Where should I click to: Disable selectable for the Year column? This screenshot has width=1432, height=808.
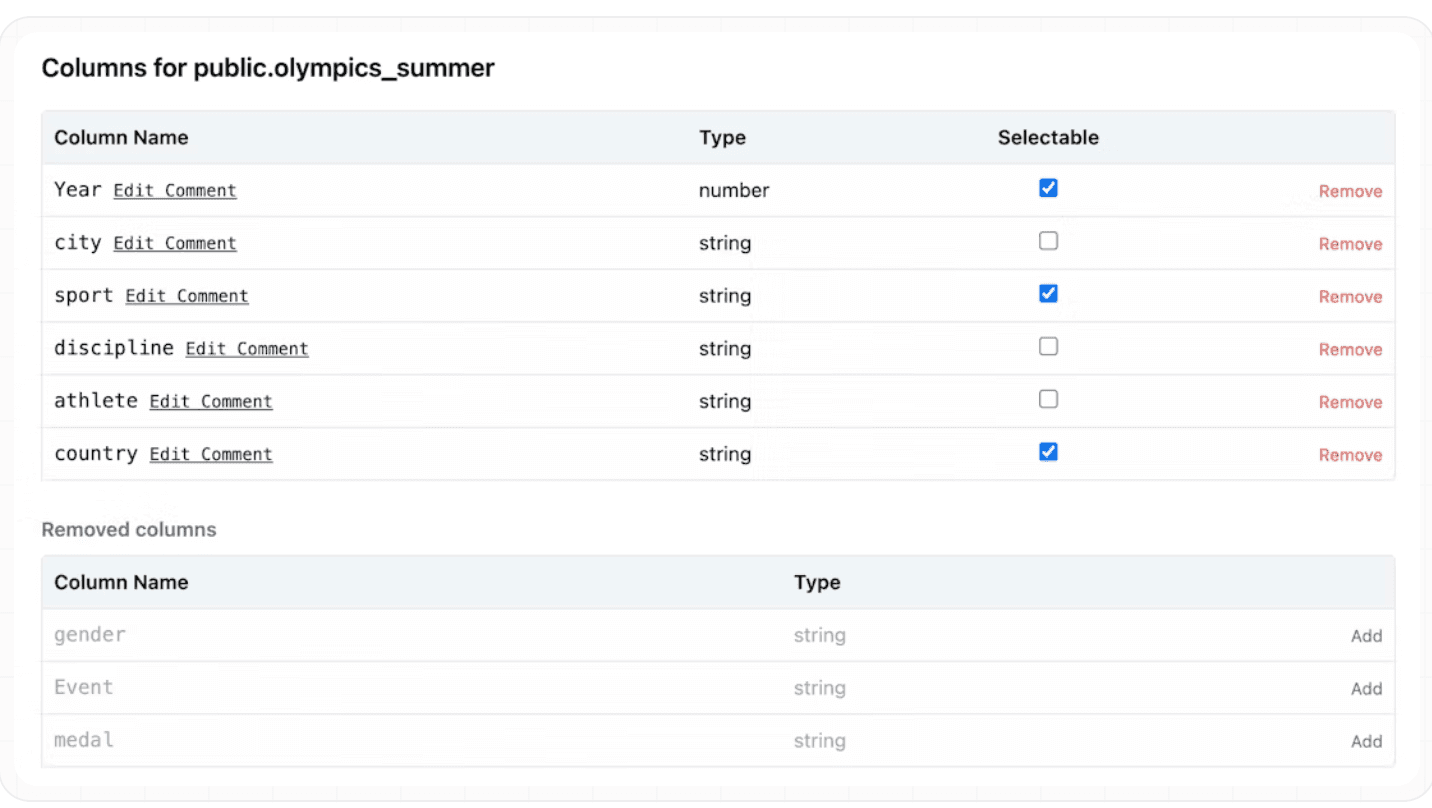click(1048, 187)
